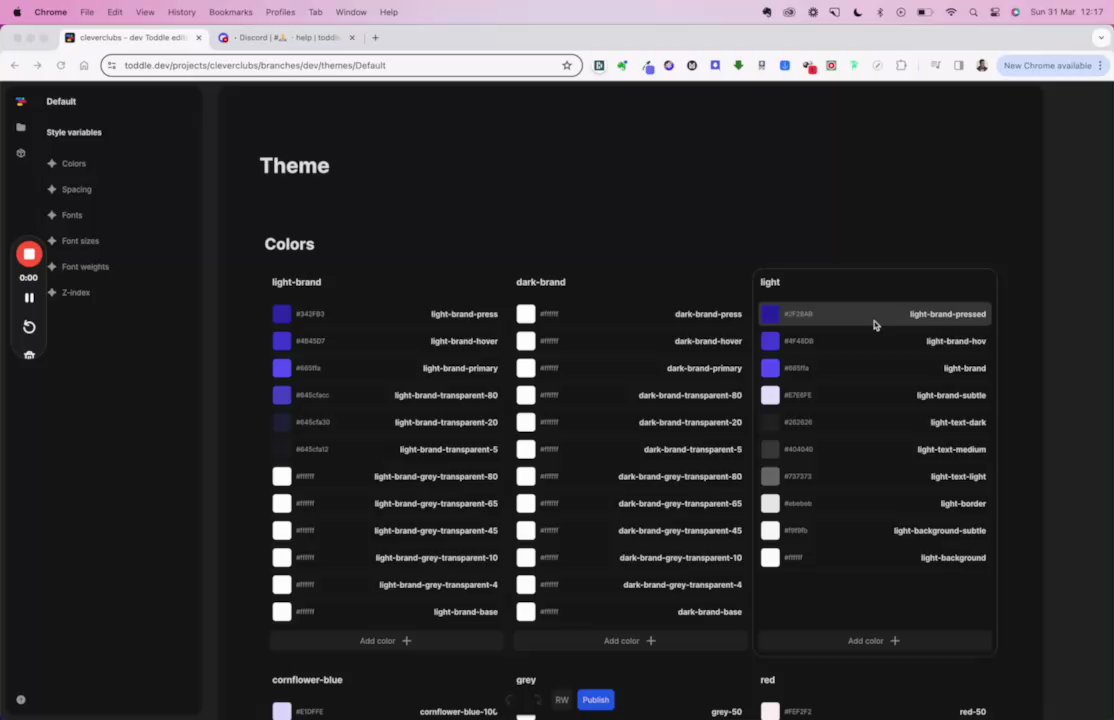Restart the recording with the circular arrow
This screenshot has width=1114, height=720.
tap(29, 327)
